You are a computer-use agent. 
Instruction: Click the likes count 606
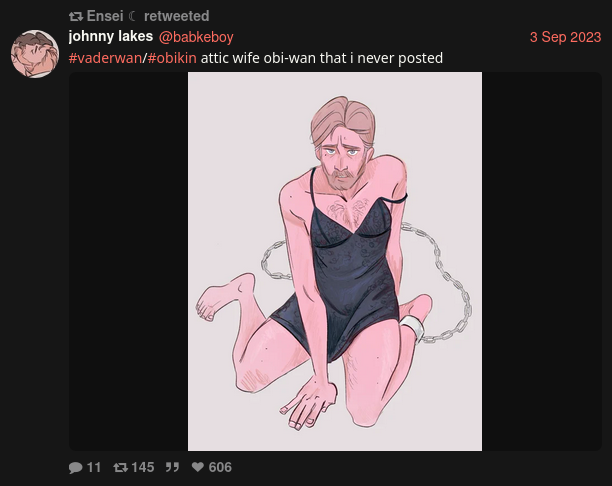[220, 467]
